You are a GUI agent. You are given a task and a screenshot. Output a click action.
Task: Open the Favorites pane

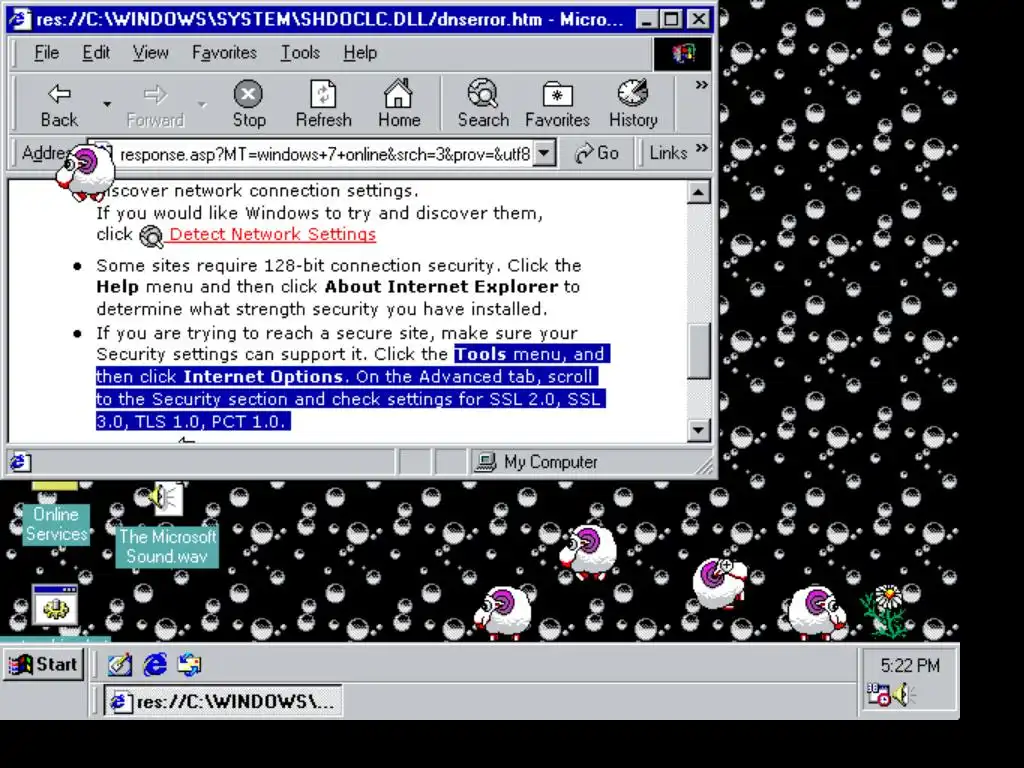click(x=557, y=104)
